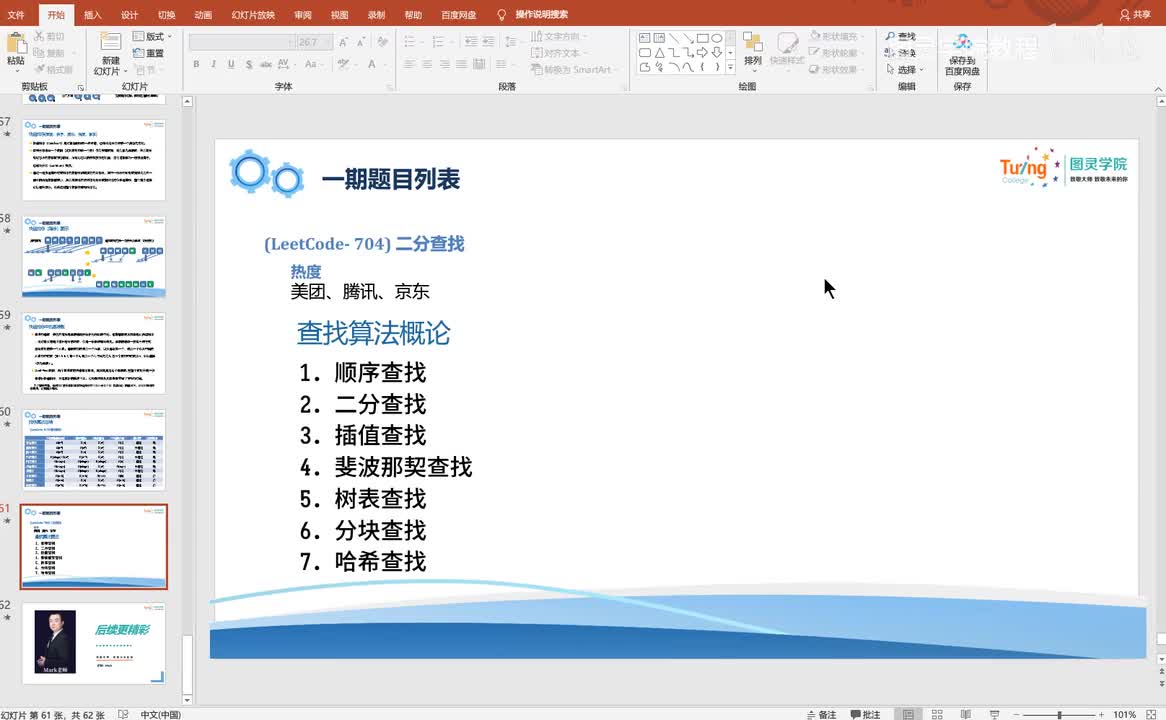Toggle Bold formatting
Viewport: 1166px width, 720px height.
[x=196, y=65]
